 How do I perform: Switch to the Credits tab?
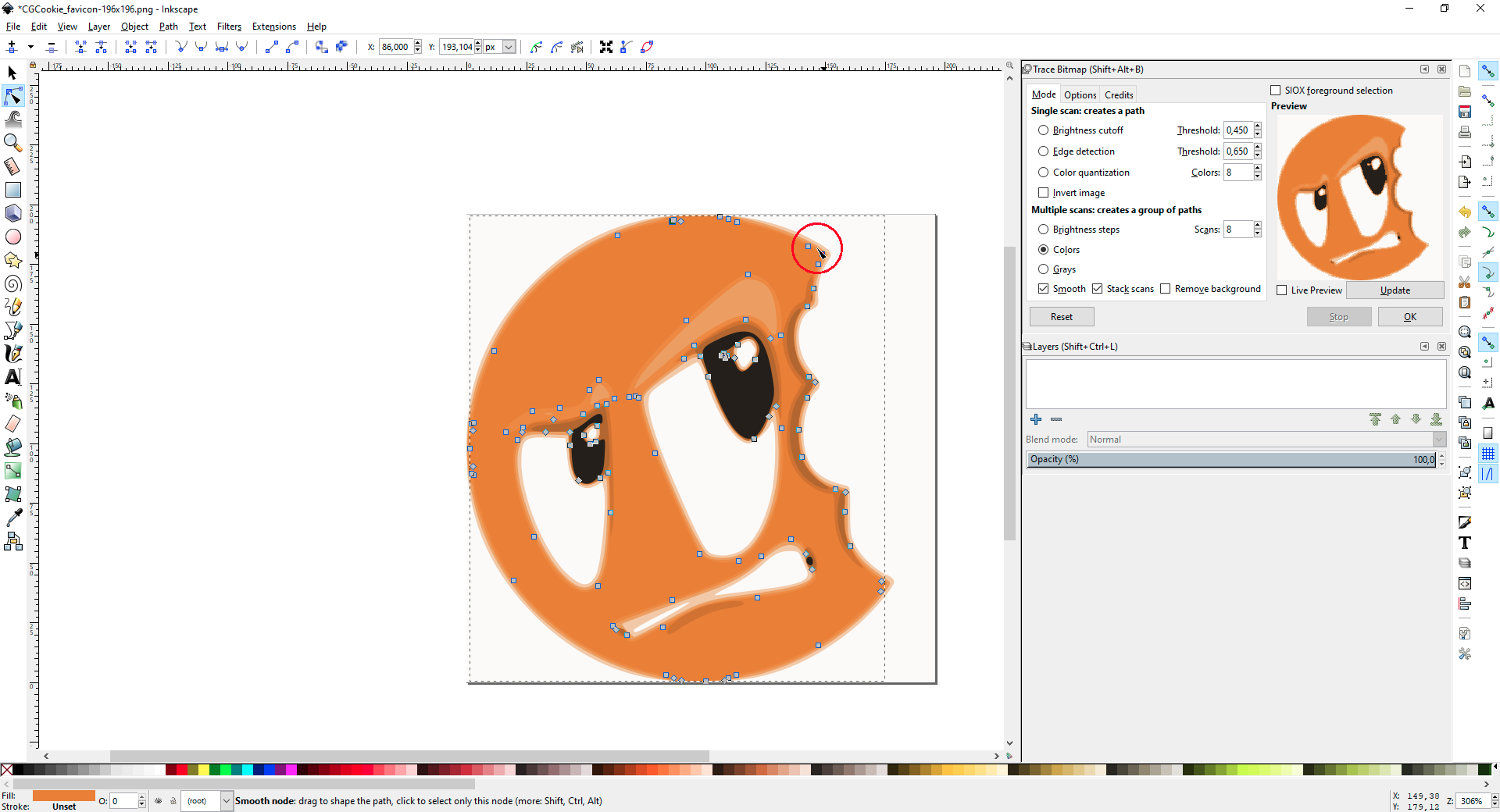[1119, 95]
